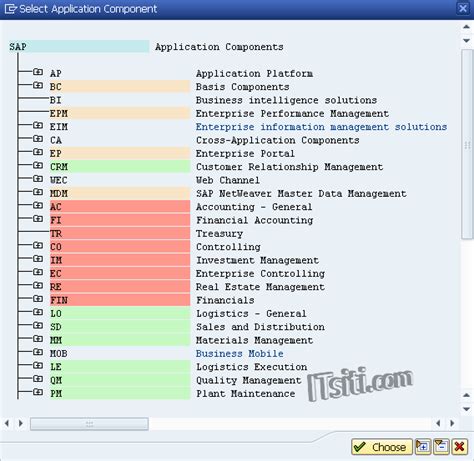Click the bottom-right scroll down arrow
This screenshot has height=461, width=474.
click(x=467, y=409)
